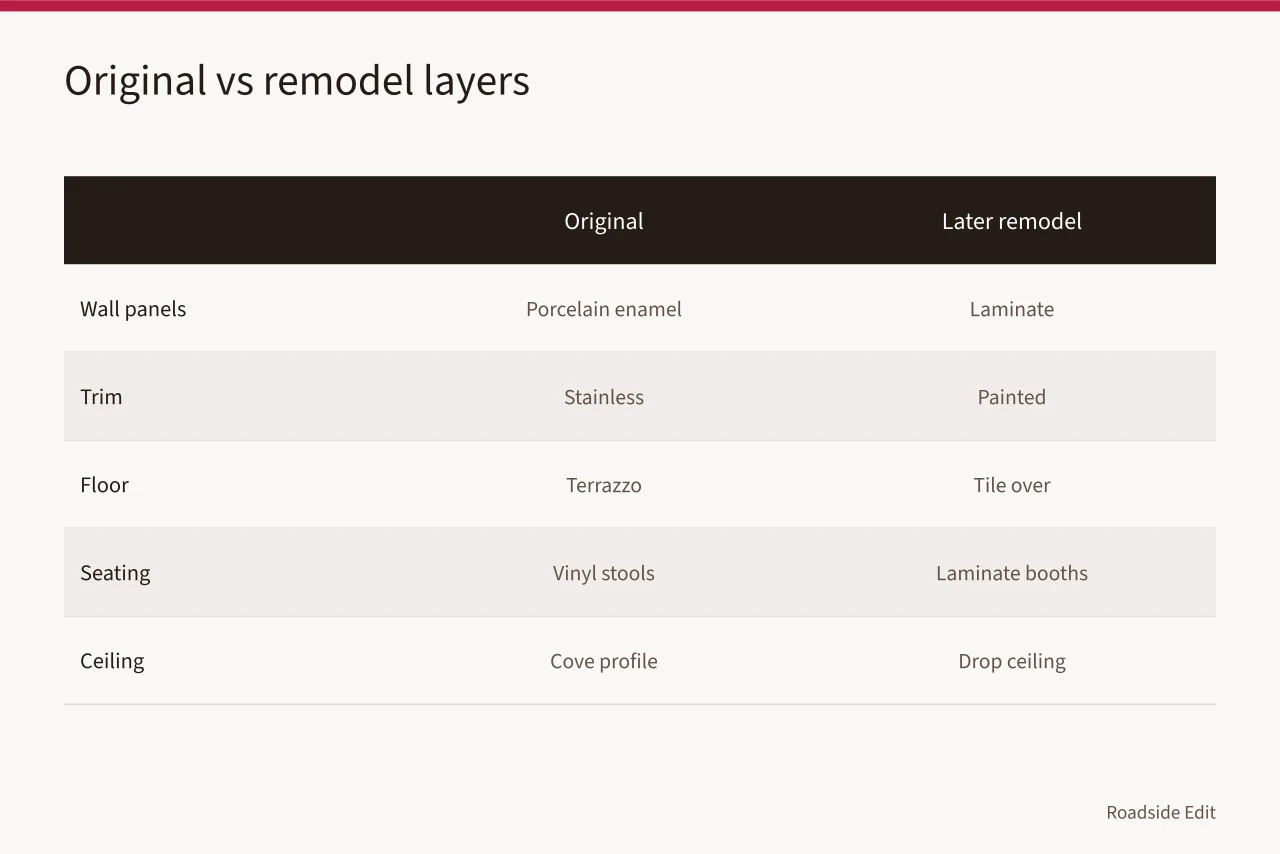The width and height of the screenshot is (1280, 854).
Task: Select the 'Terrazzo' cell
Action: pos(604,485)
